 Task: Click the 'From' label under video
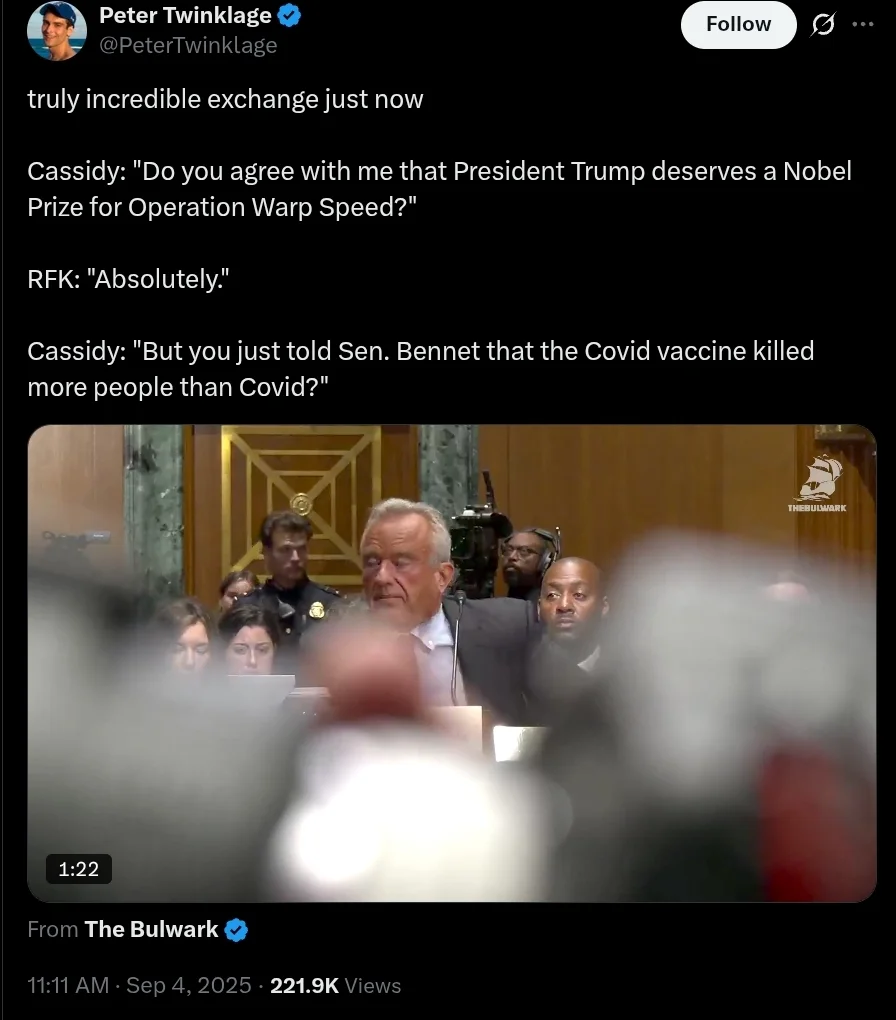[53, 930]
